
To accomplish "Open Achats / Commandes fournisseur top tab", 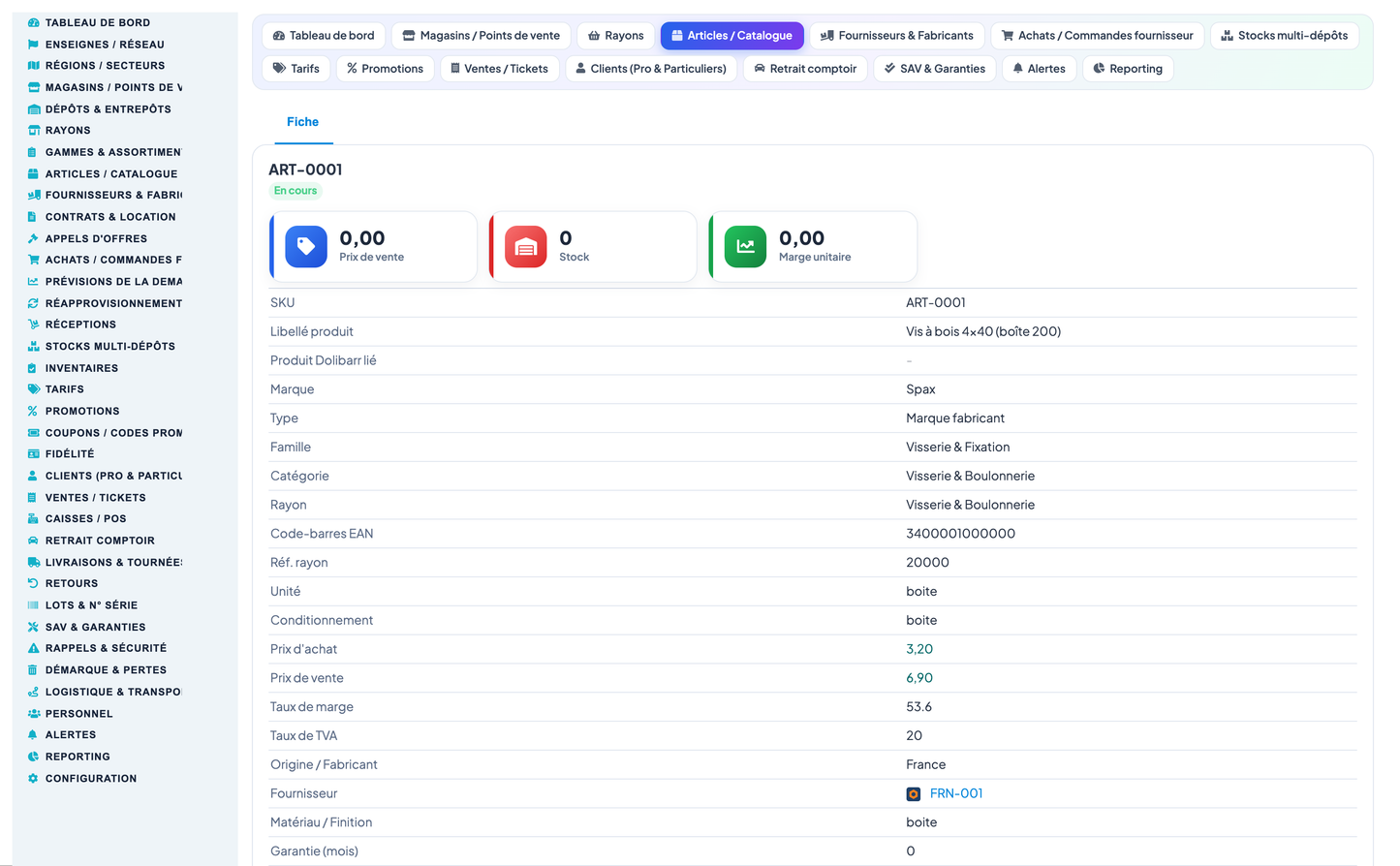I will (x=1098, y=36).
